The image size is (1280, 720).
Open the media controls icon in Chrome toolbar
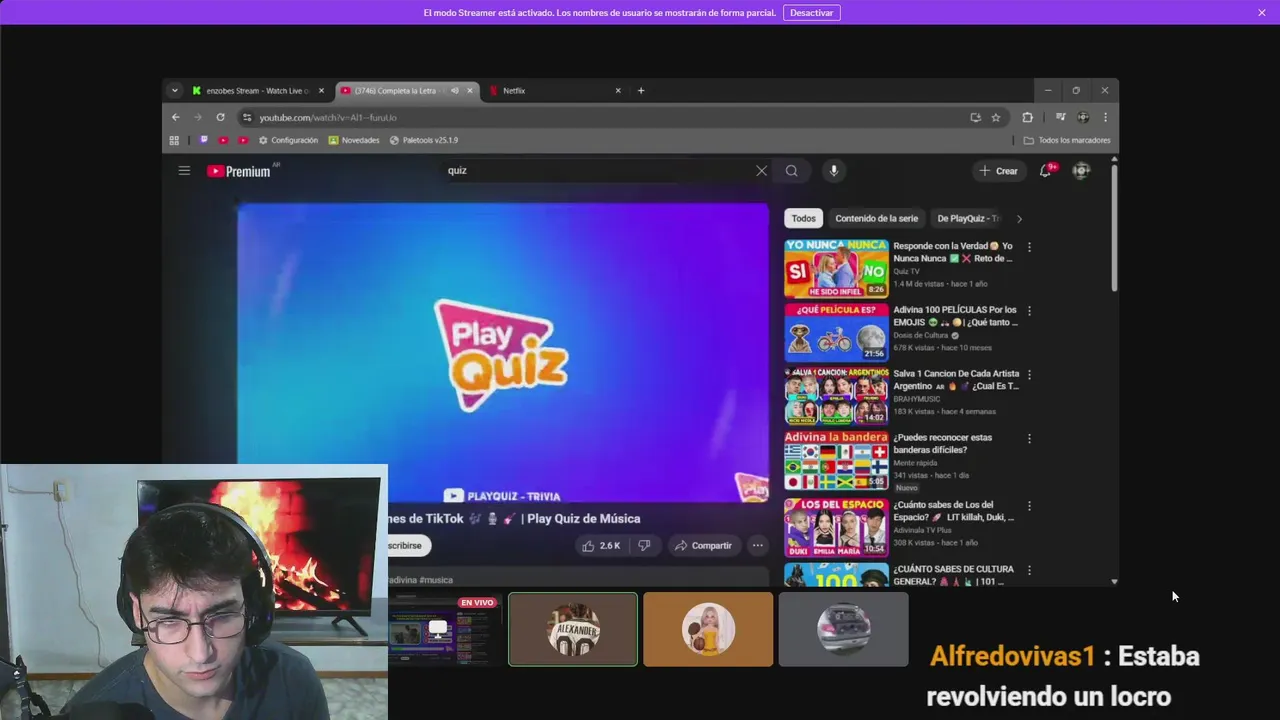1060,117
